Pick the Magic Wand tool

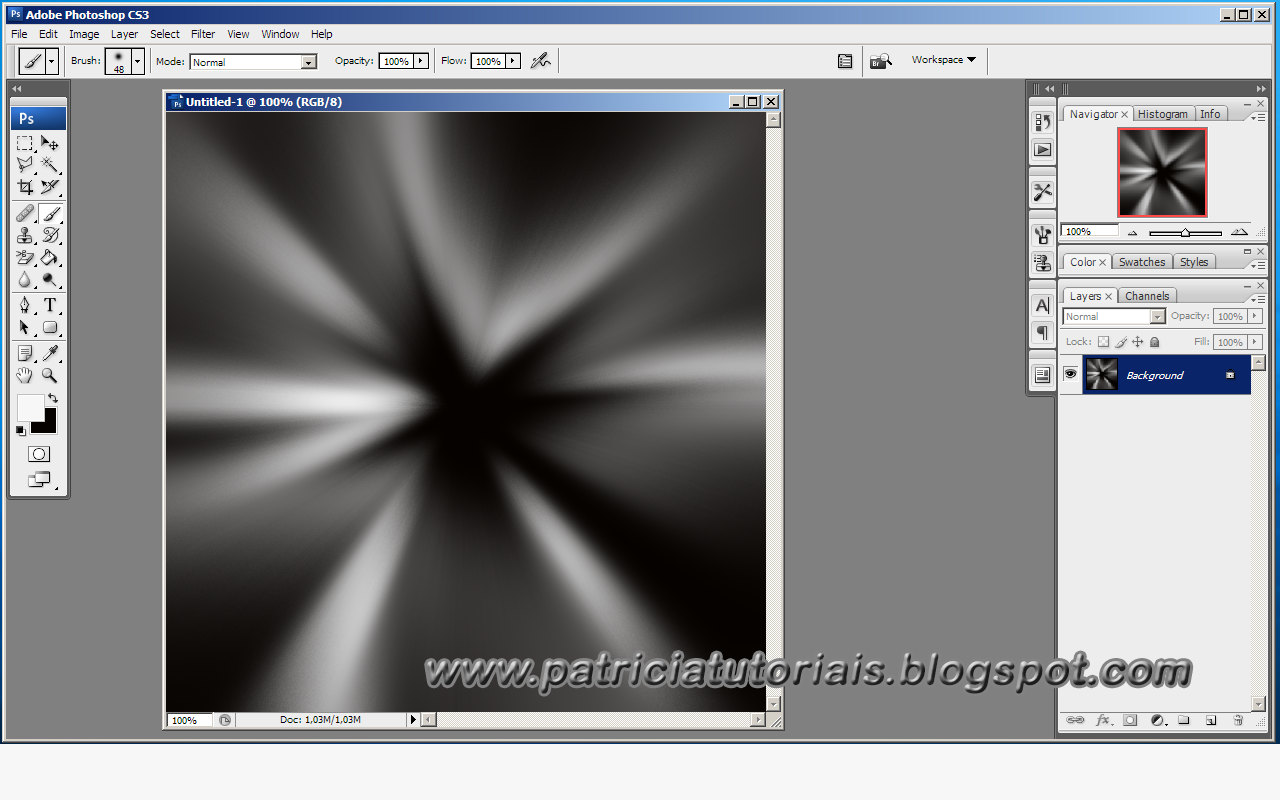point(50,165)
